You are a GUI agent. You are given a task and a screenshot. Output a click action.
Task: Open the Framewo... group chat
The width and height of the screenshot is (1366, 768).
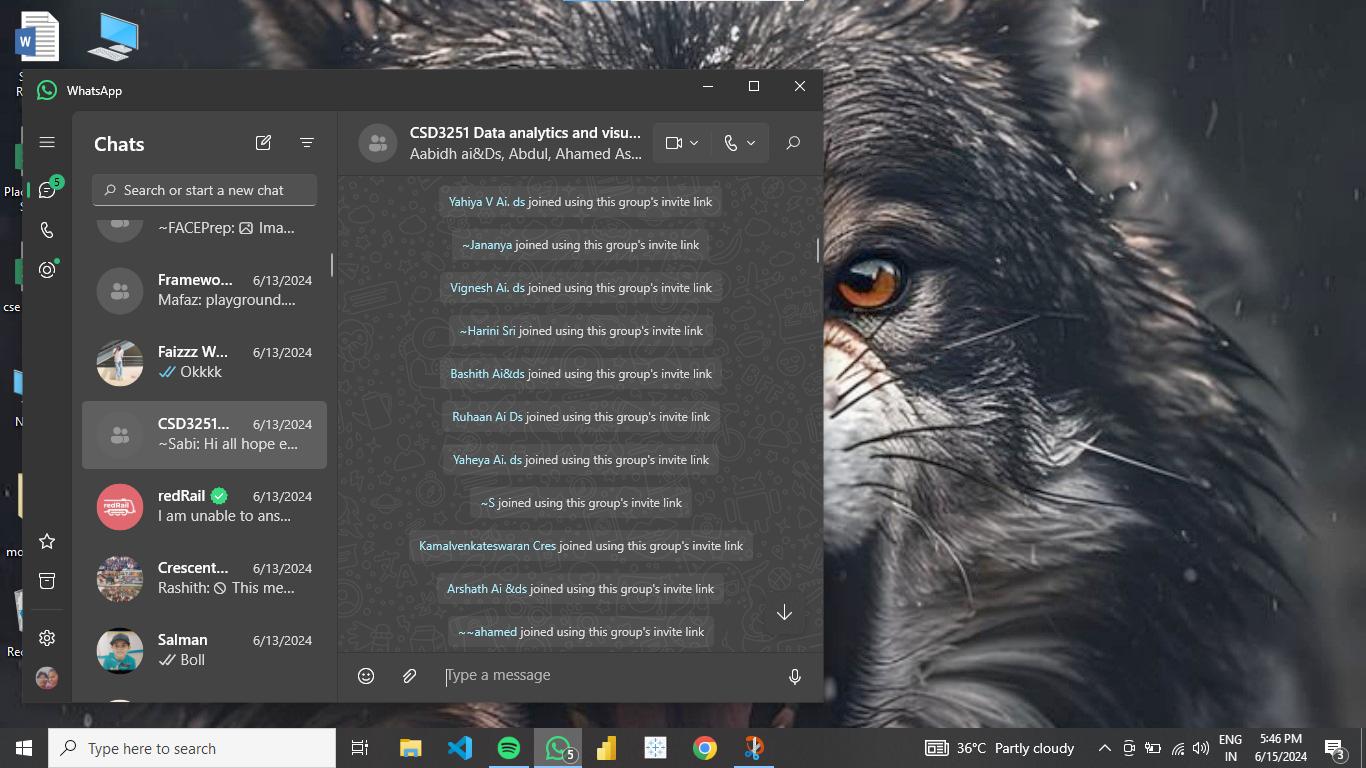(x=204, y=291)
